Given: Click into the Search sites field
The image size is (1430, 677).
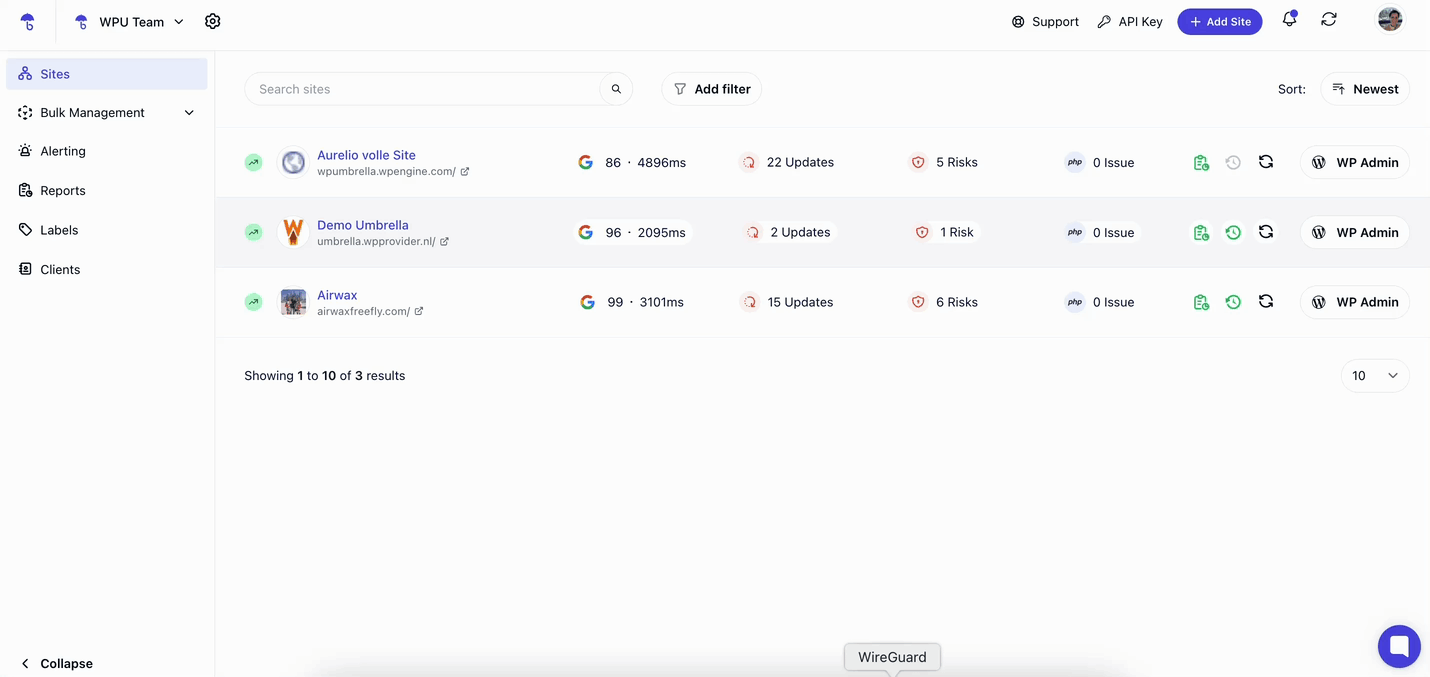Looking at the screenshot, I should (x=420, y=89).
